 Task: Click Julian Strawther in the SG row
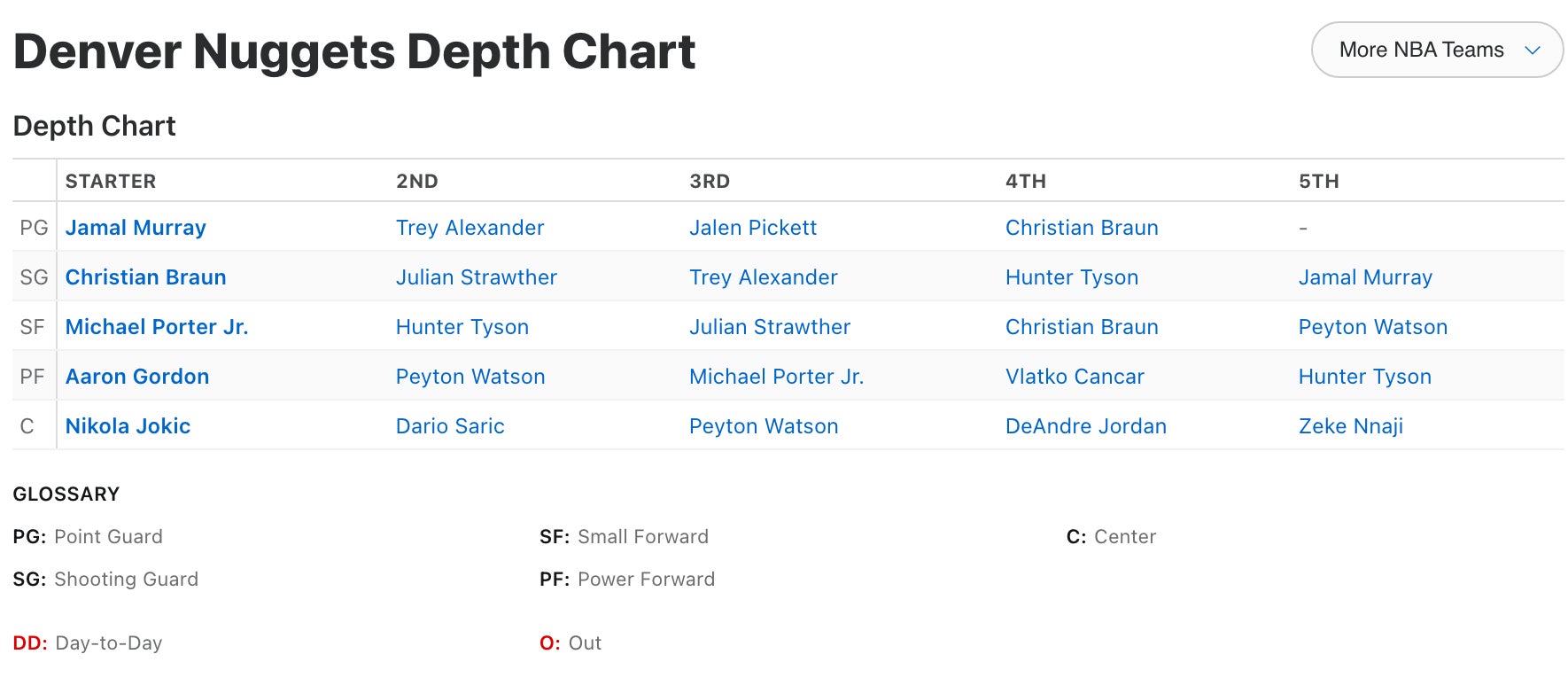coord(476,277)
